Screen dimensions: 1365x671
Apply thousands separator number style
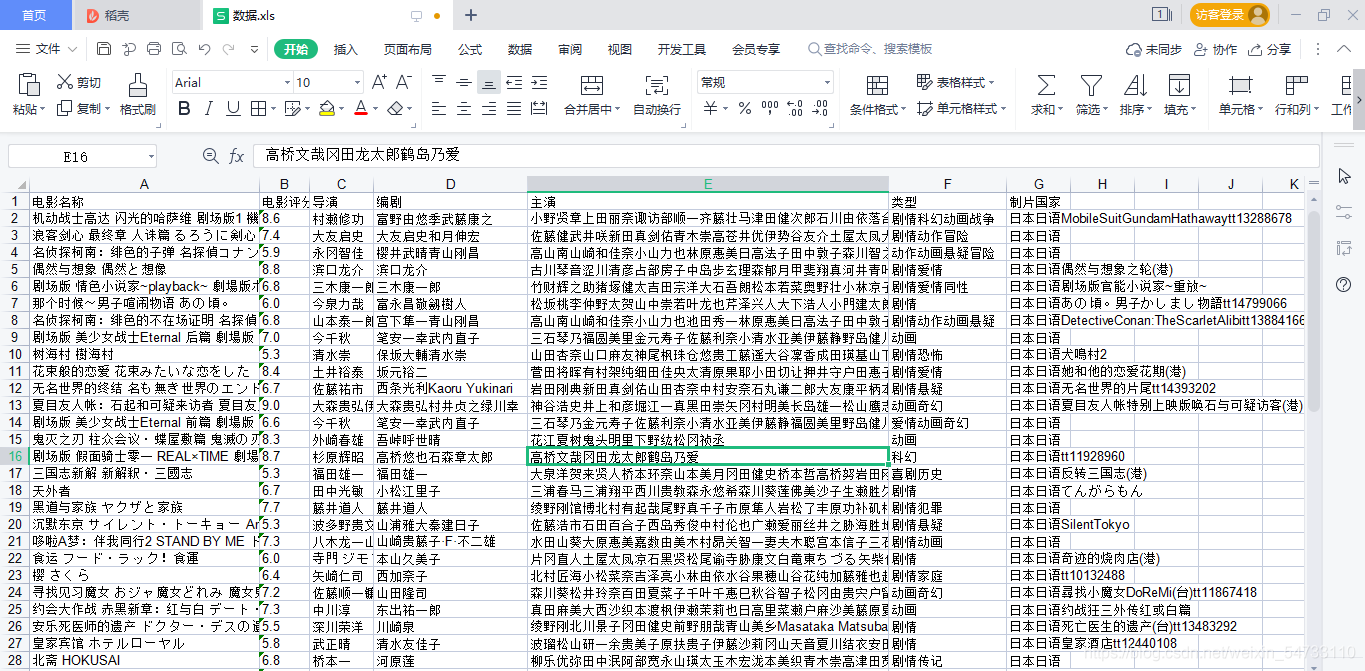pos(770,109)
